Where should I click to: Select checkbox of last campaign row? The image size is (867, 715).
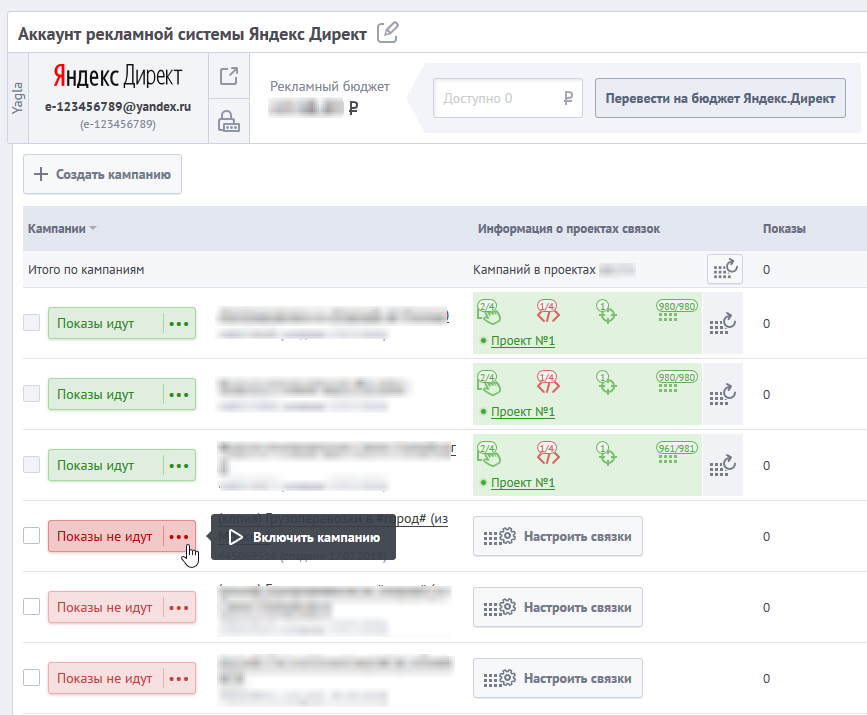32,677
